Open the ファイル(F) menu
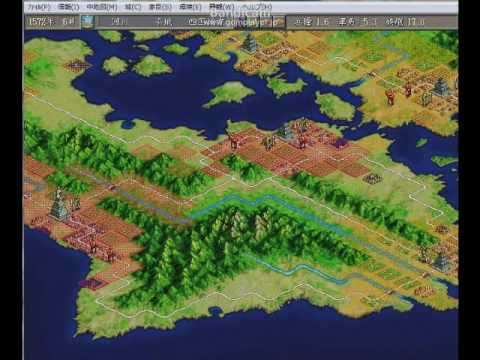This screenshot has height=360, width=480. pyautogui.click(x=39, y=7)
